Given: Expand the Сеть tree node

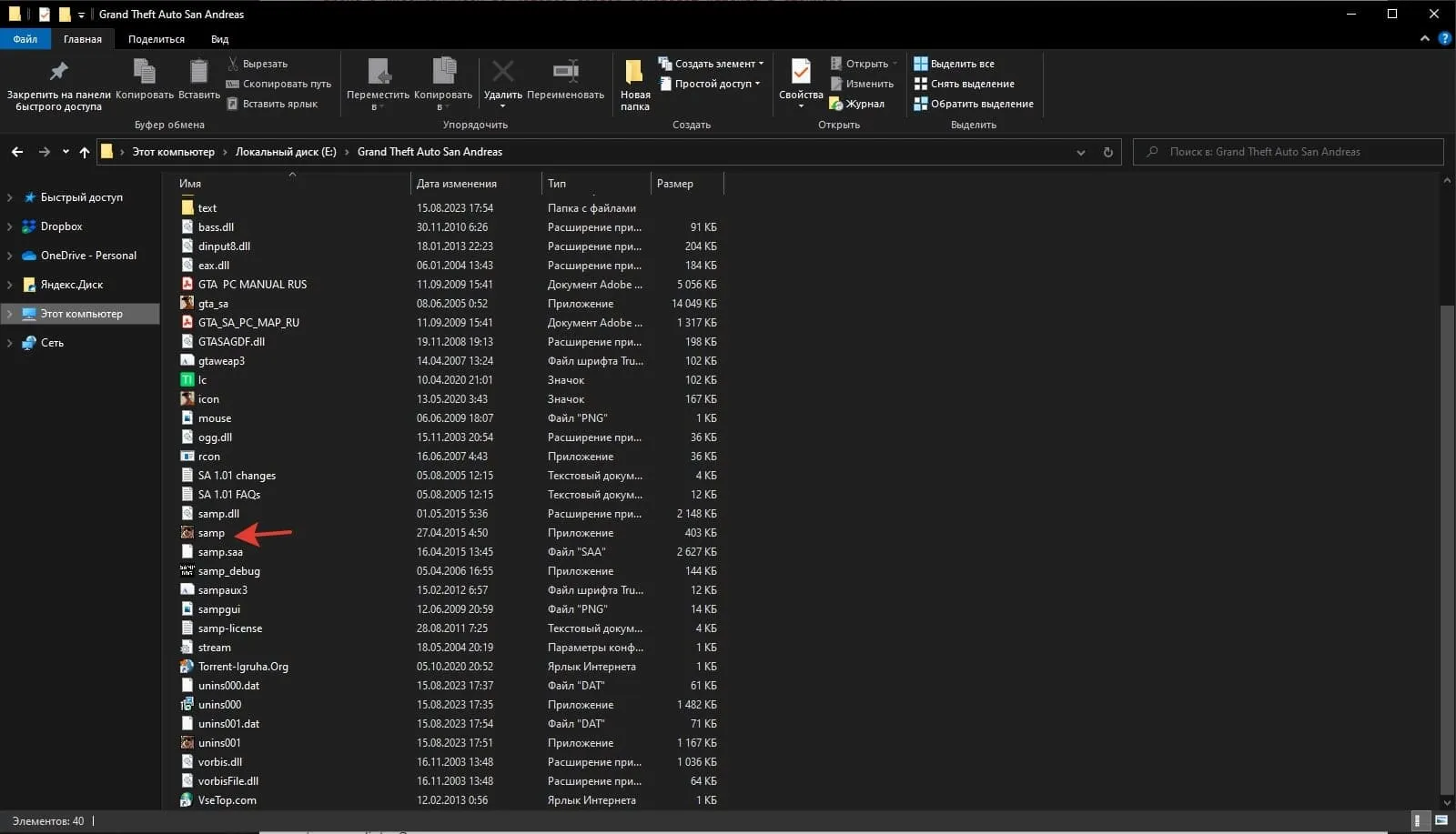Looking at the screenshot, I should point(10,343).
